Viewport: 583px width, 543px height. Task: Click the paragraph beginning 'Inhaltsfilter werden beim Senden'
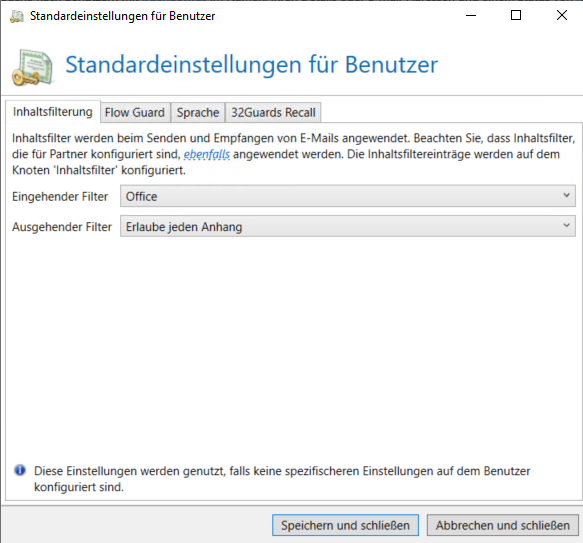294,154
